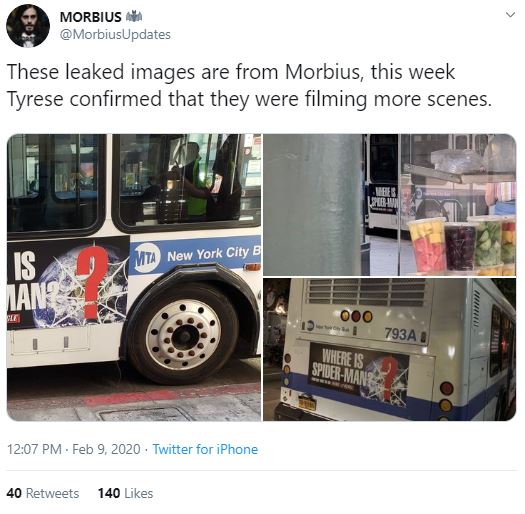
Task: Click the Feb 9, 2020 date
Action: tap(106, 449)
